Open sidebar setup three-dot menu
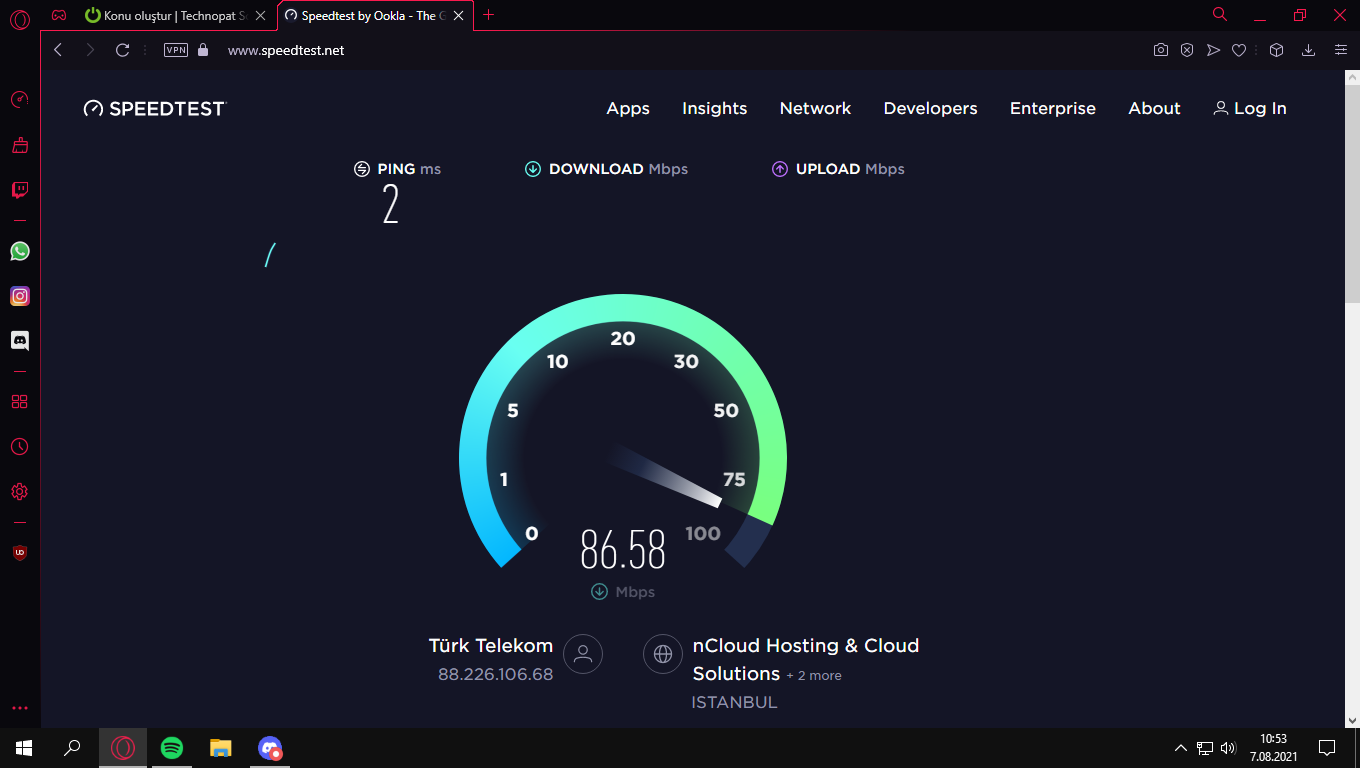This screenshot has width=1360, height=768. pos(19,708)
